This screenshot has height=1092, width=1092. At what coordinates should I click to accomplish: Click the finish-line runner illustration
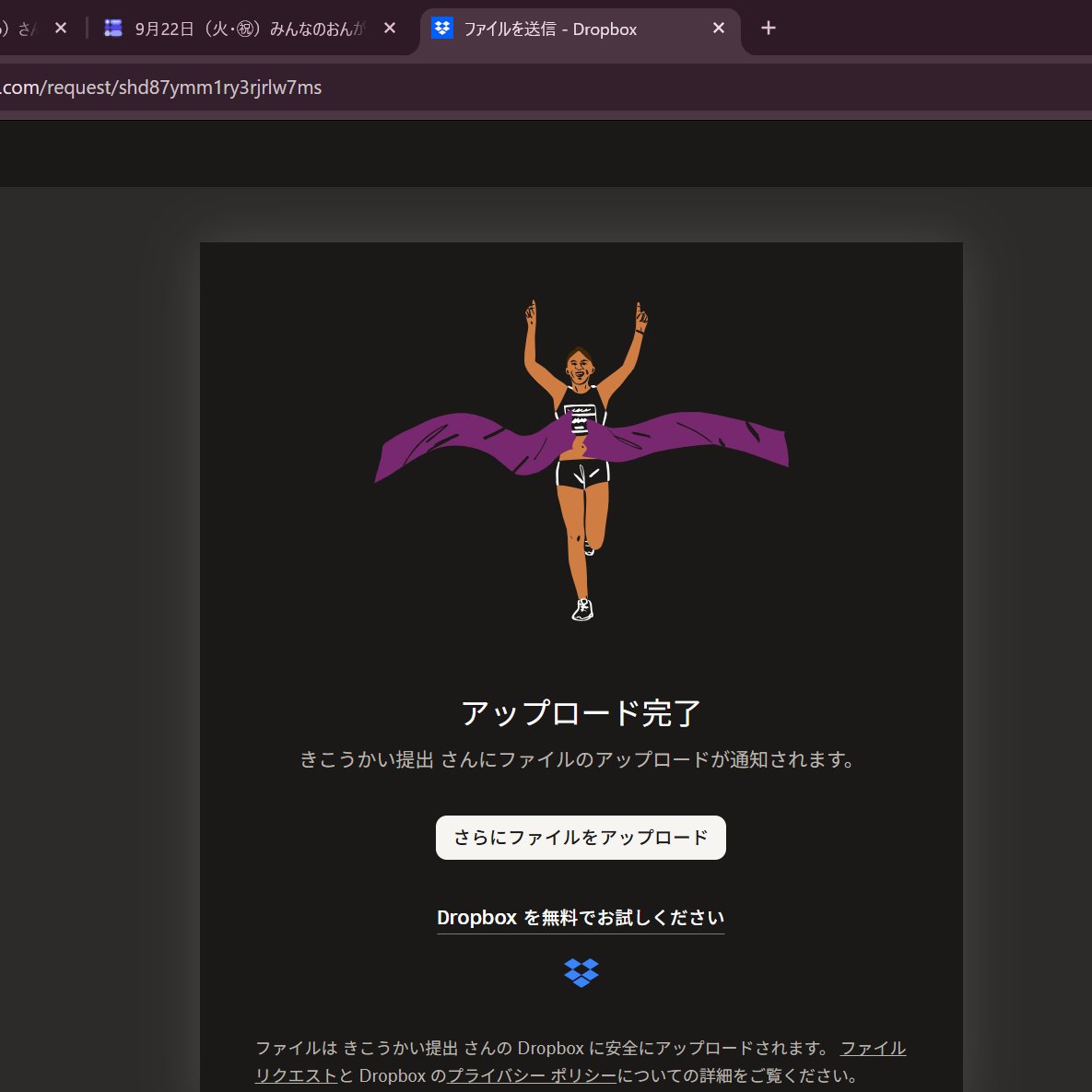pyautogui.click(x=581, y=460)
